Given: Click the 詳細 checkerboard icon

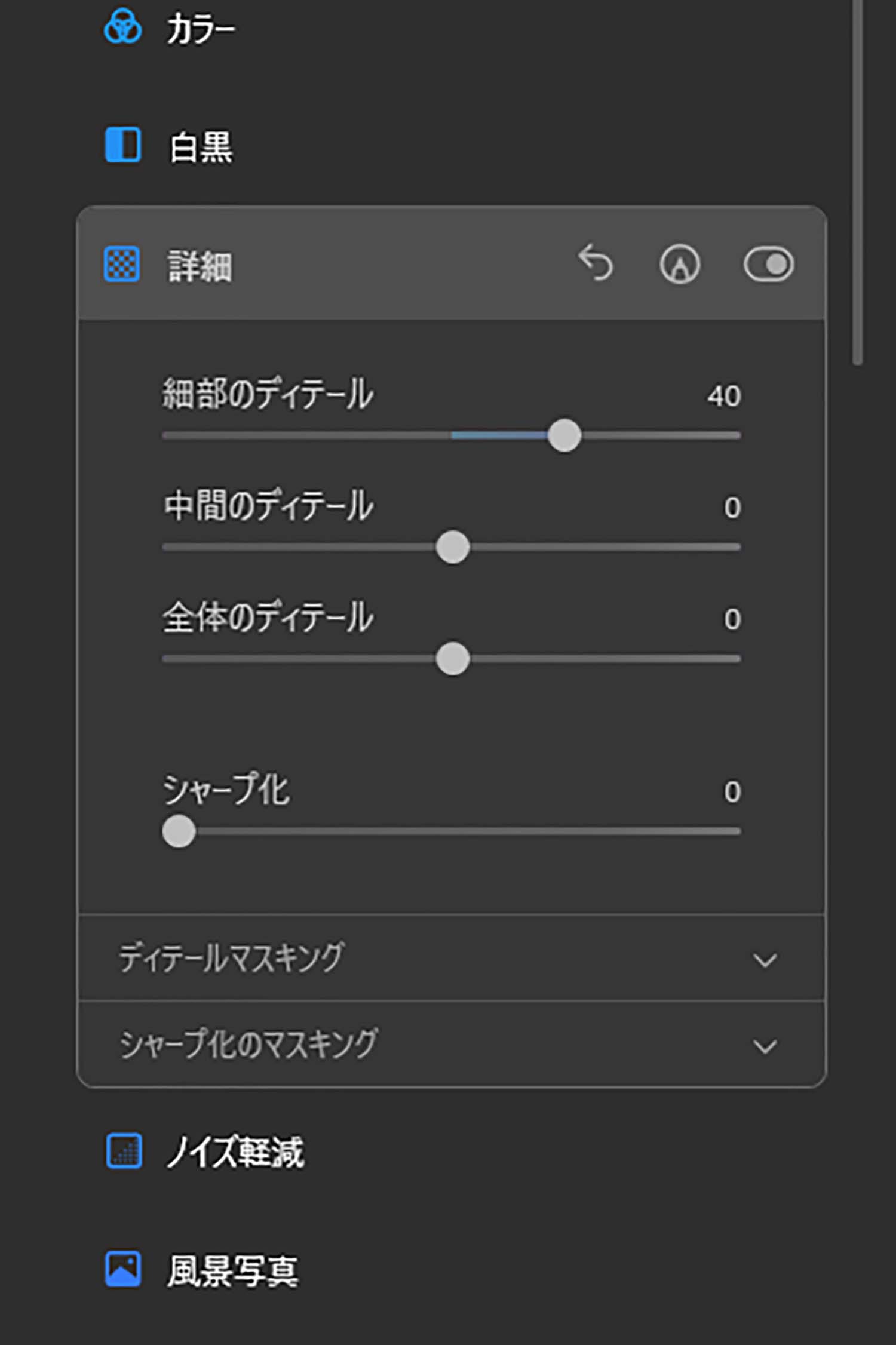Looking at the screenshot, I should [x=122, y=264].
